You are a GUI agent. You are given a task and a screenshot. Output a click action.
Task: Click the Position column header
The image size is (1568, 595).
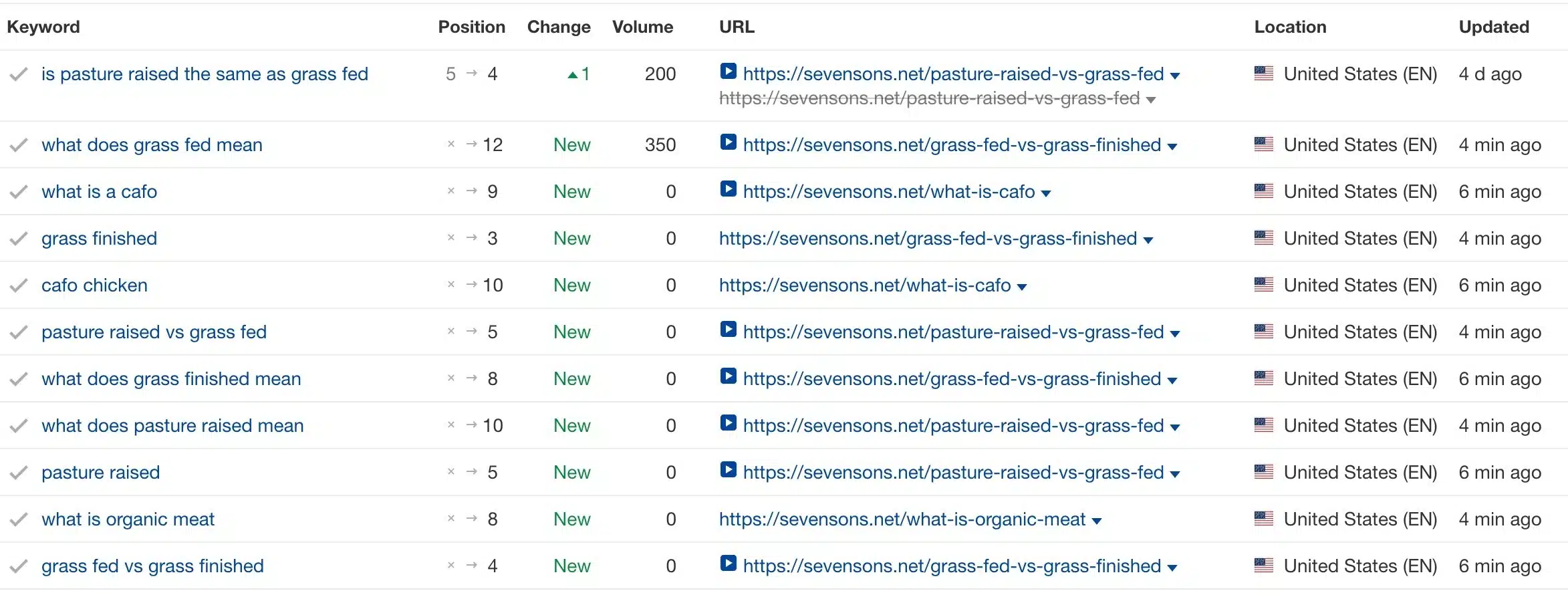(471, 27)
